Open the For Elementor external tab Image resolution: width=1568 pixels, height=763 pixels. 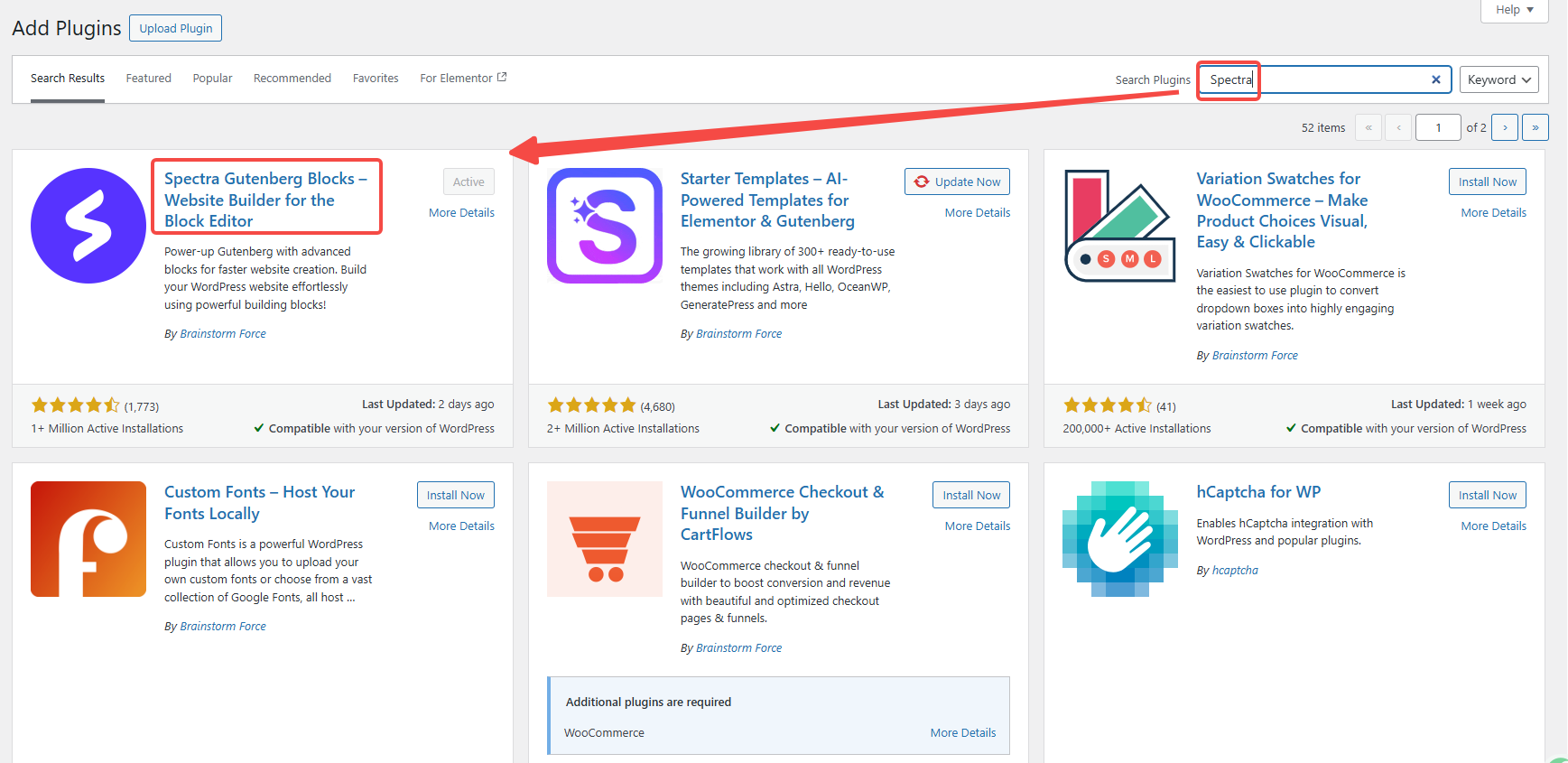click(463, 79)
